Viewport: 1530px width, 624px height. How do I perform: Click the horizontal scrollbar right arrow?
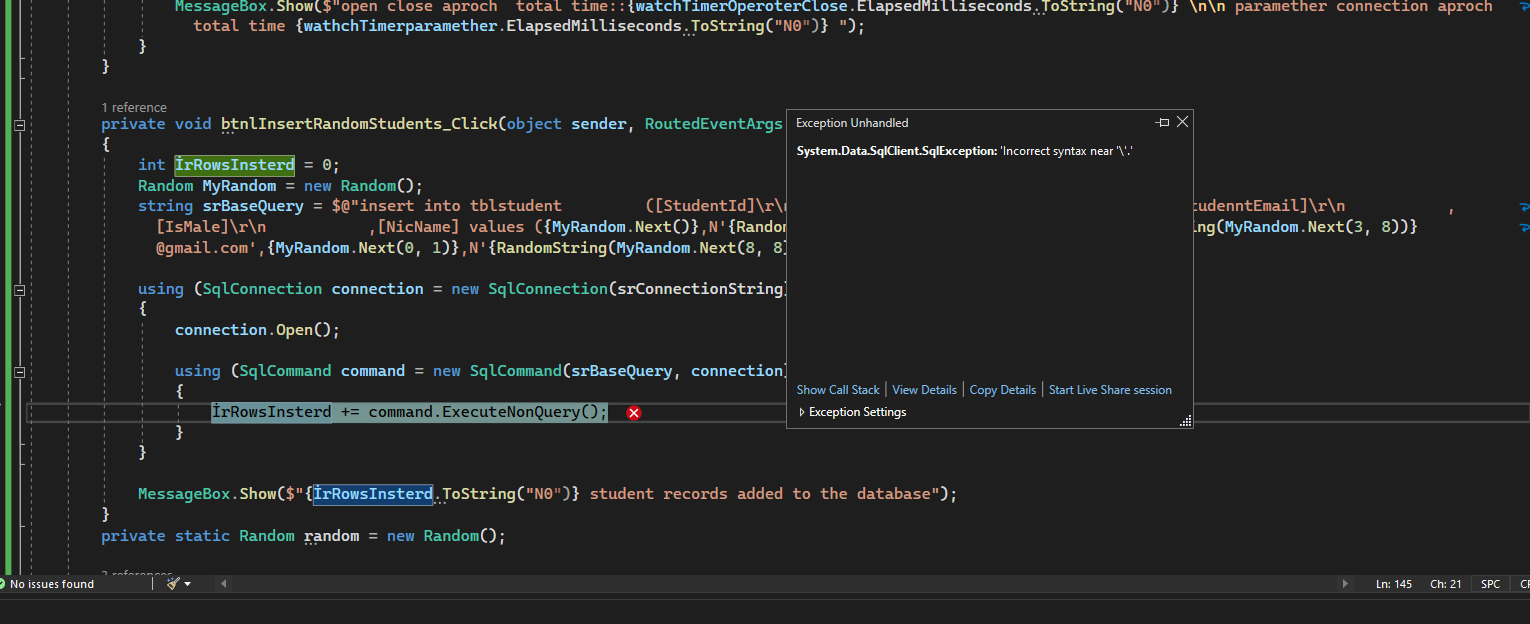[x=1347, y=583]
